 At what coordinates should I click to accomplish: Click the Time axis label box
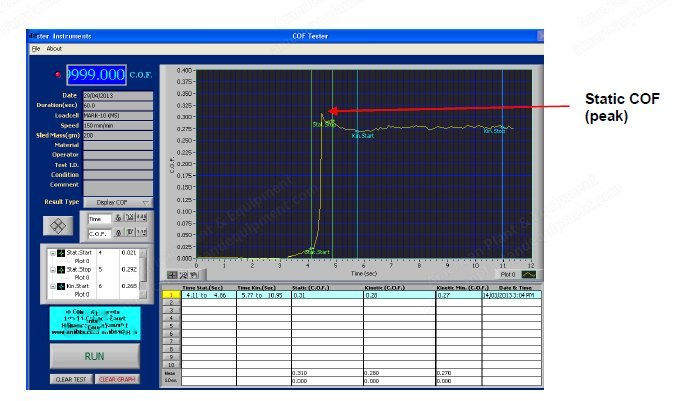pyautogui.click(x=100, y=219)
